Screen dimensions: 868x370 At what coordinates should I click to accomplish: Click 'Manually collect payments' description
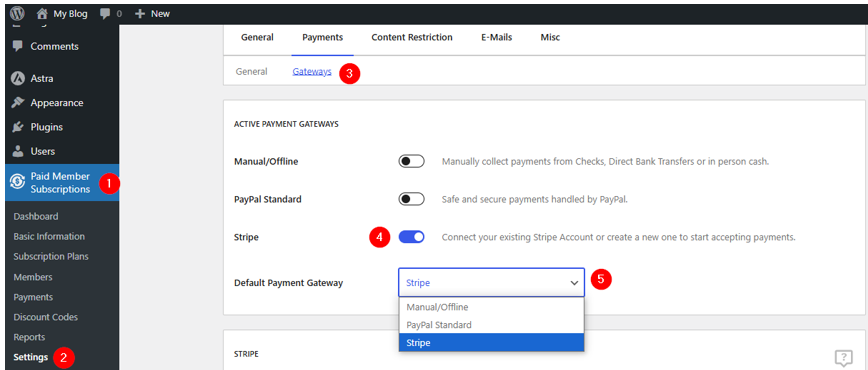(x=606, y=162)
